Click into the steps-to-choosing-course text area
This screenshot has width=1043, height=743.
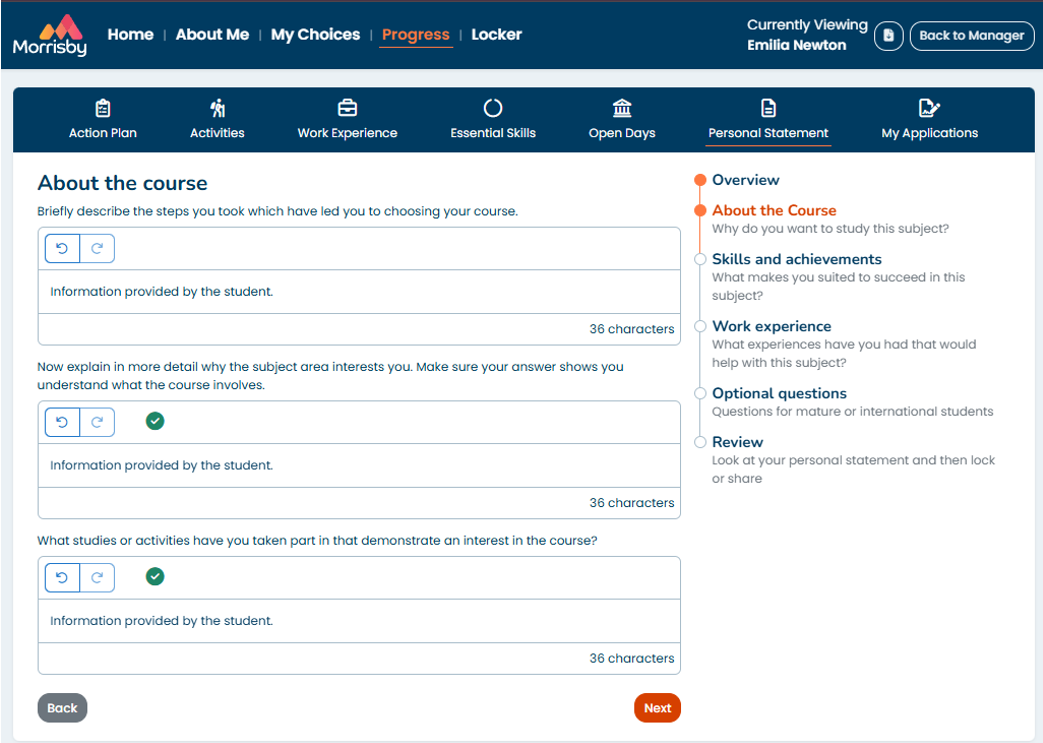[x=359, y=291]
